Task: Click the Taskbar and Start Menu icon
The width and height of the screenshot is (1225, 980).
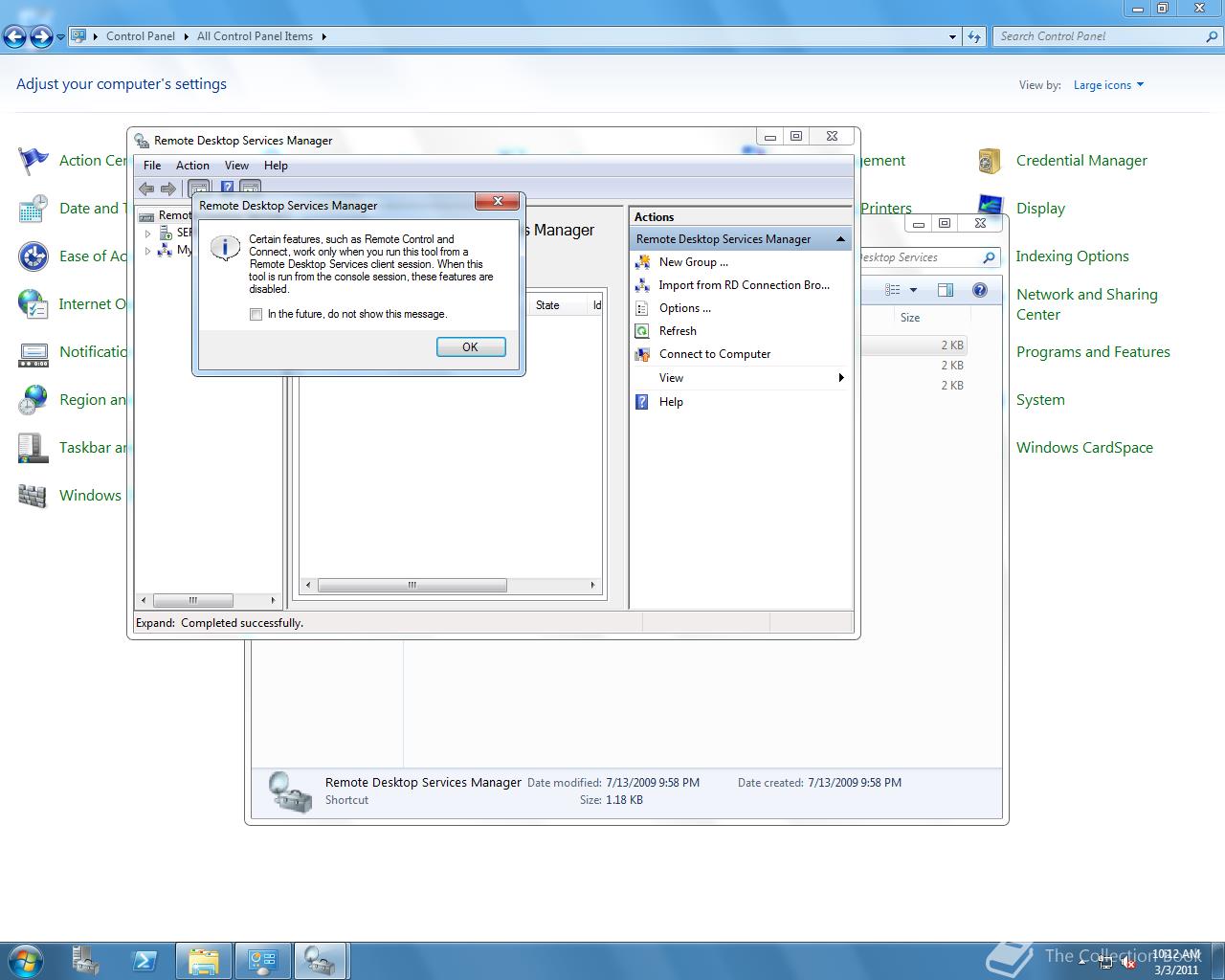Action: [x=33, y=448]
